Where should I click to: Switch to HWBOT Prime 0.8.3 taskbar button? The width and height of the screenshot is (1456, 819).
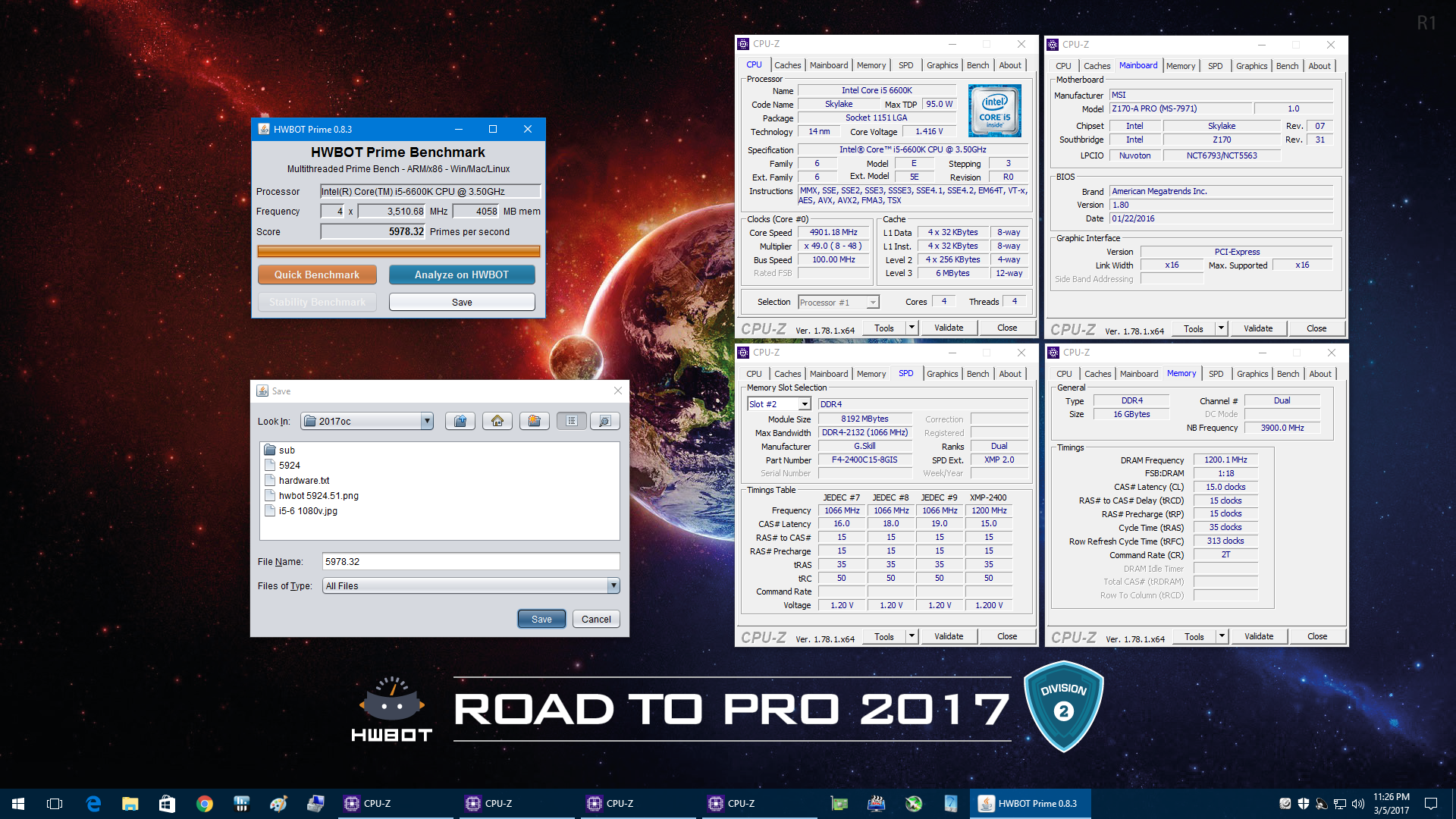1030,803
